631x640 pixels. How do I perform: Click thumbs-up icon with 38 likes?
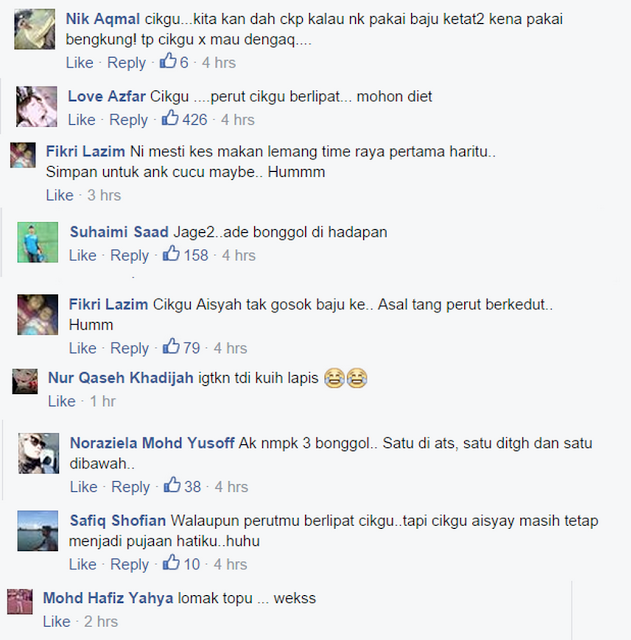pyautogui.click(x=172, y=485)
